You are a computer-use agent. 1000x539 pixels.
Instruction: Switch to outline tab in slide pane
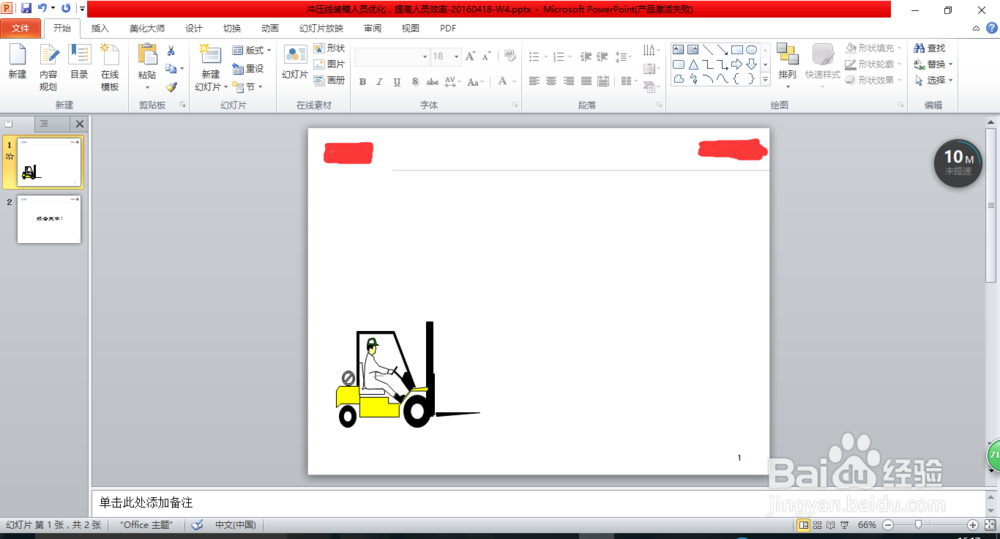tap(43, 124)
